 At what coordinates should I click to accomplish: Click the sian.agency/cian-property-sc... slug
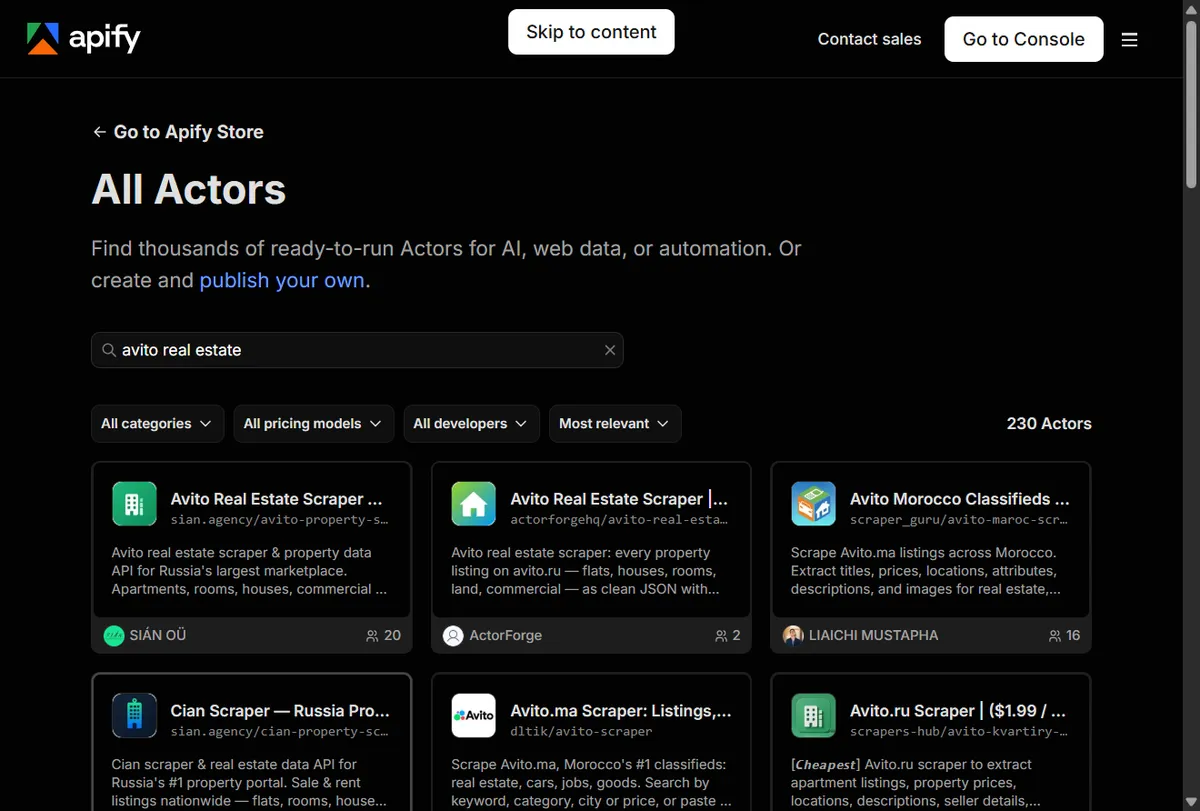point(279,732)
